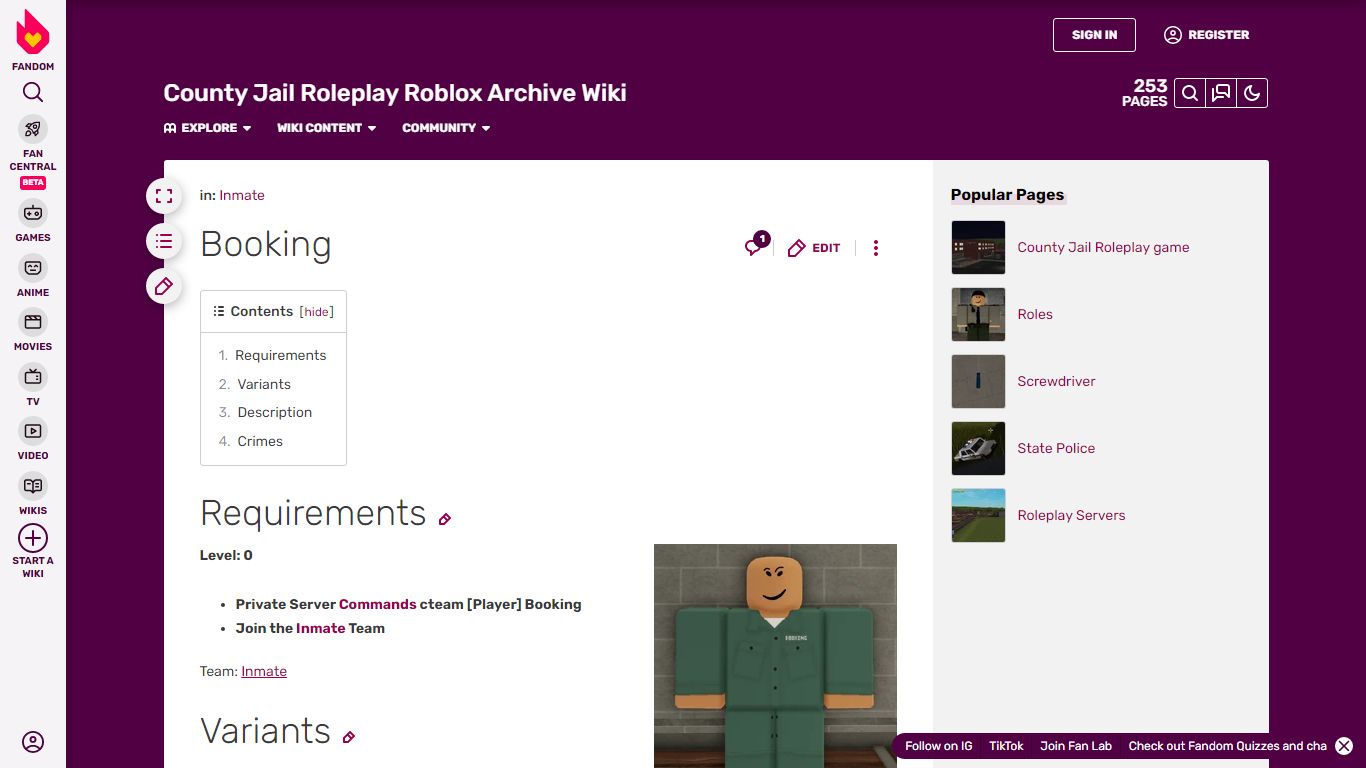Go to the Video section
The width and height of the screenshot is (1366, 768).
(x=33, y=439)
